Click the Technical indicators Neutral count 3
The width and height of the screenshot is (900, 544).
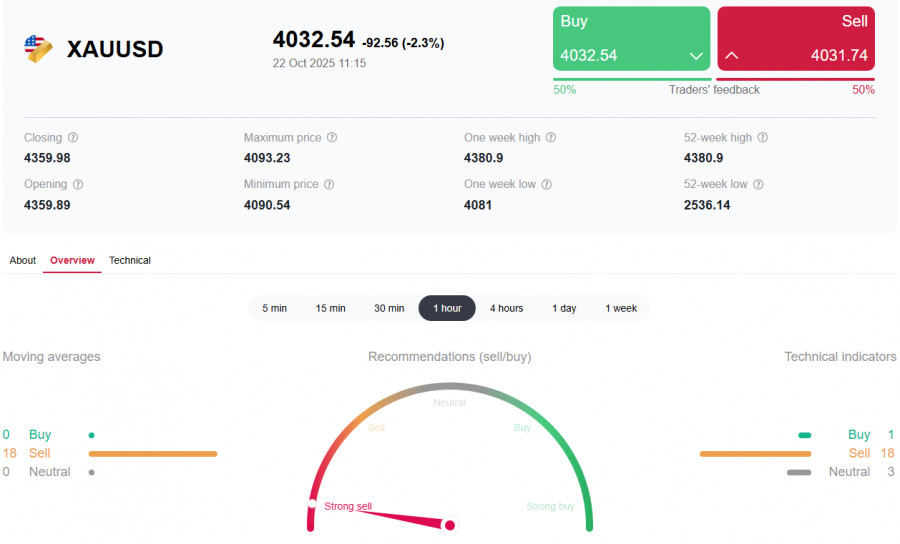click(x=891, y=472)
